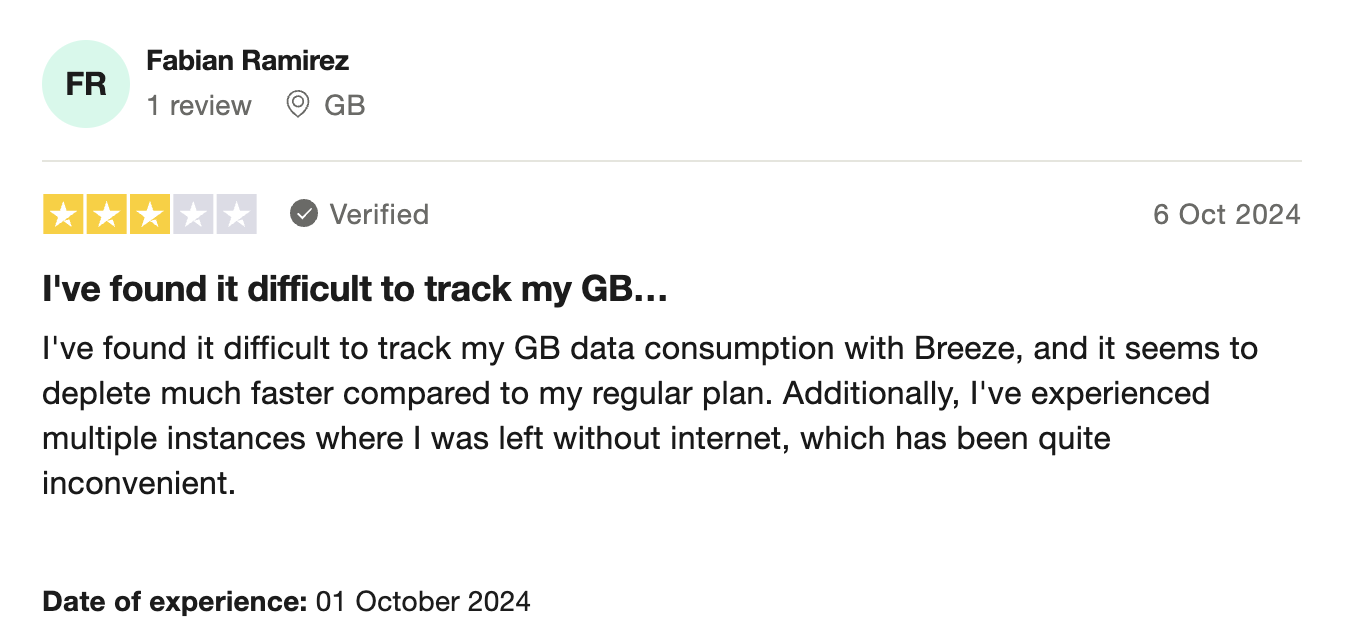Click the 6 Oct 2024 review date
The image size is (1348, 638).
point(1227,214)
